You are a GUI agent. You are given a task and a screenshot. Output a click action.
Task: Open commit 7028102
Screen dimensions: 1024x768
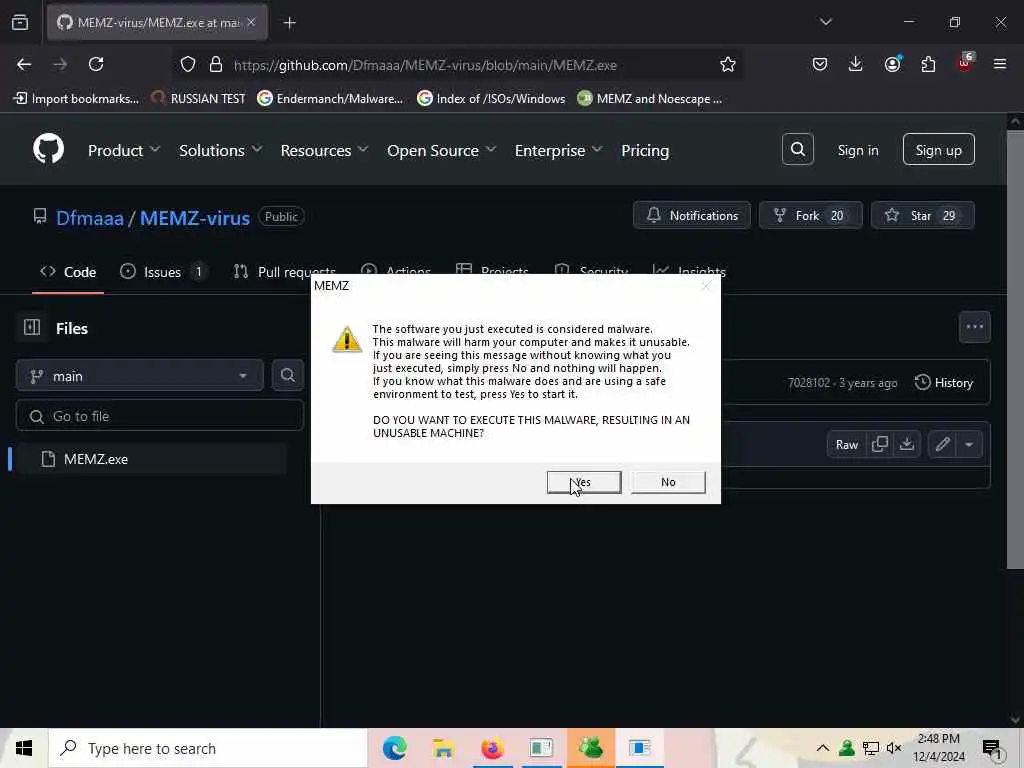click(808, 383)
